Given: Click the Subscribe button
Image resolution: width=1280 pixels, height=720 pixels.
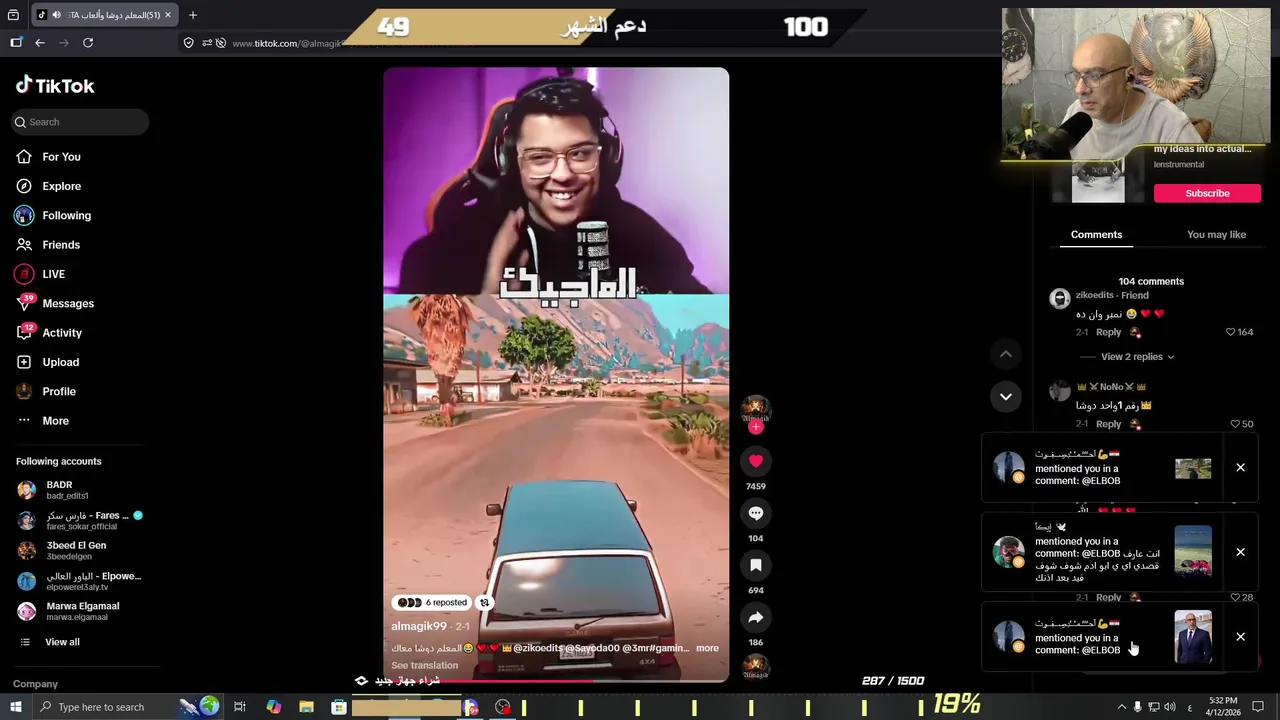Looking at the screenshot, I should coord(1207,193).
